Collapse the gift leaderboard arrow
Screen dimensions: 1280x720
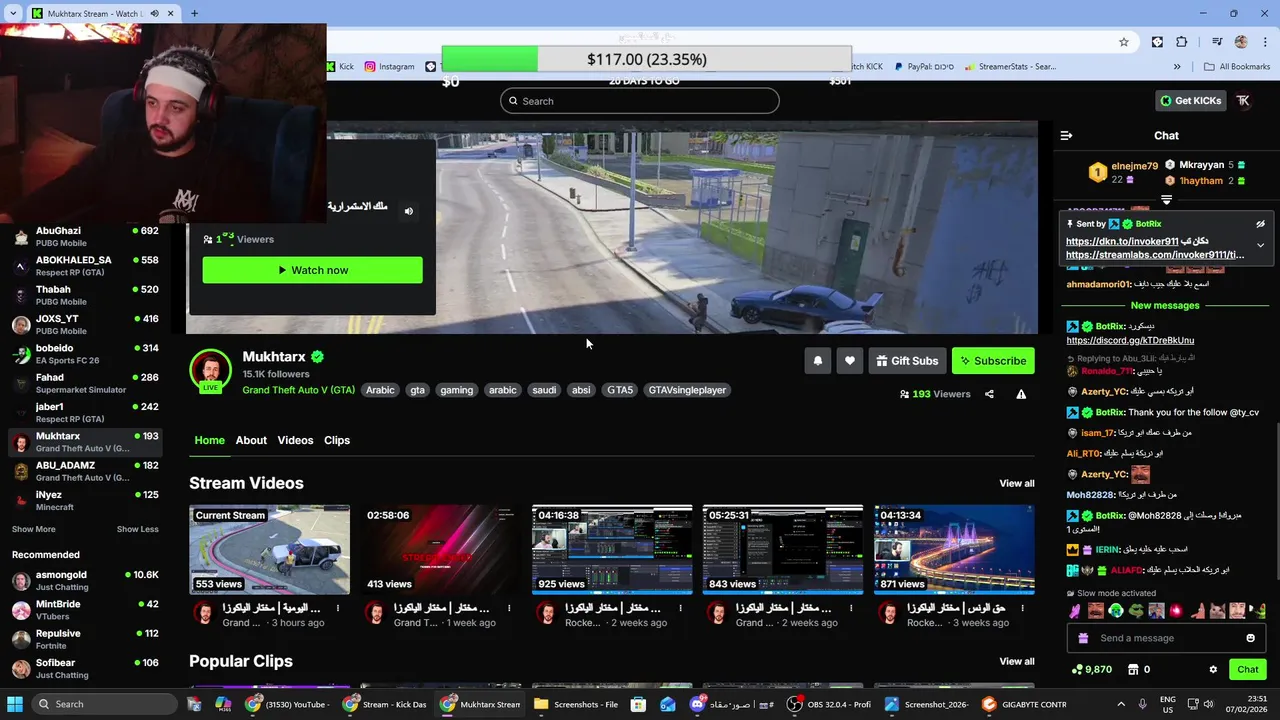click(x=1166, y=200)
